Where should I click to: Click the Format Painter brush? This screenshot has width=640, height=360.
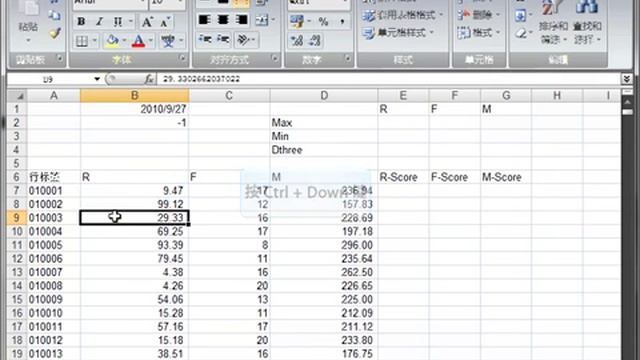pyautogui.click(x=55, y=33)
